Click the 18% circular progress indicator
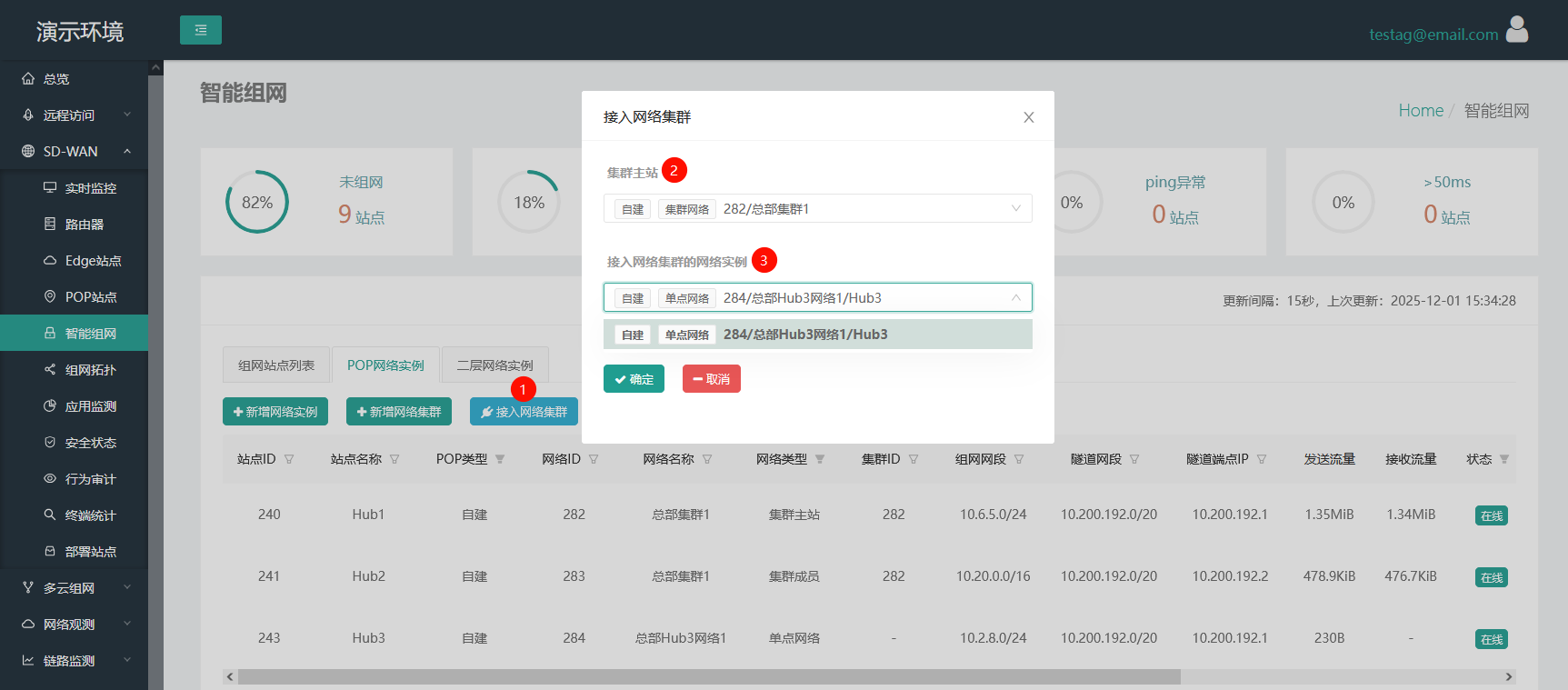Image resolution: width=1568 pixels, height=690 pixels. (x=529, y=202)
